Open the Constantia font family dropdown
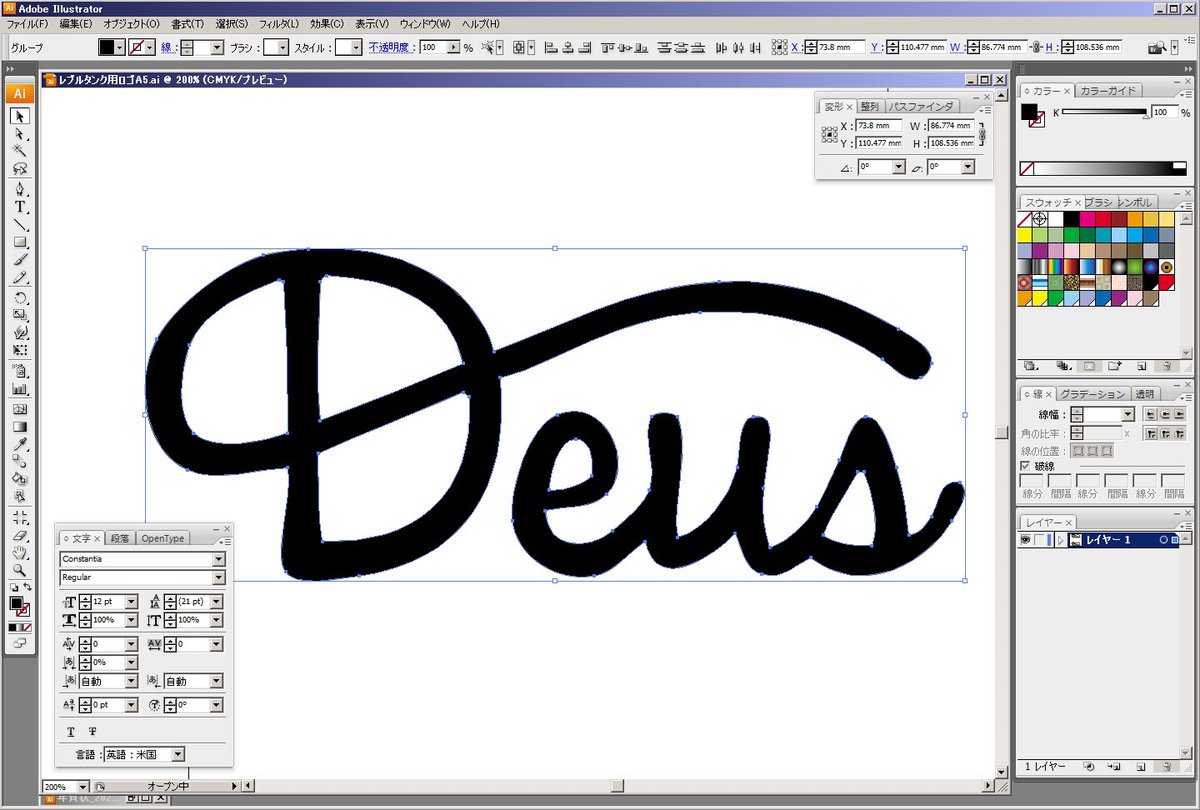This screenshot has width=1200, height=810. pos(218,559)
